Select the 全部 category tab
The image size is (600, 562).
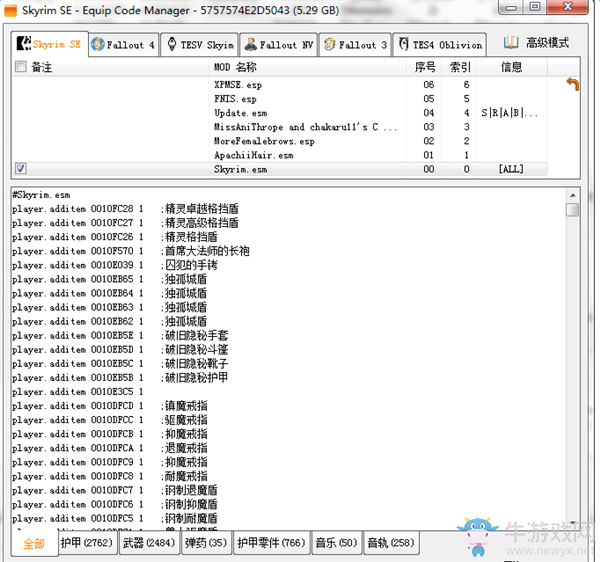34,543
